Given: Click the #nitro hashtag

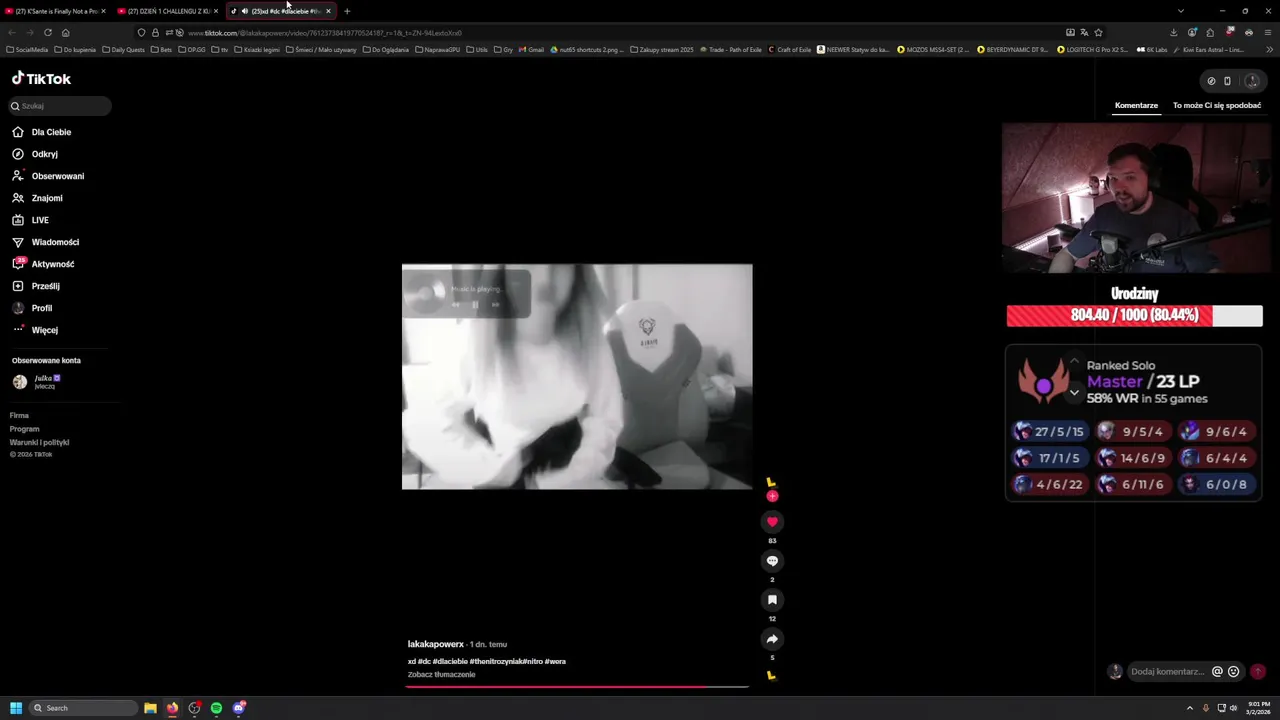Looking at the screenshot, I should coord(533,661).
